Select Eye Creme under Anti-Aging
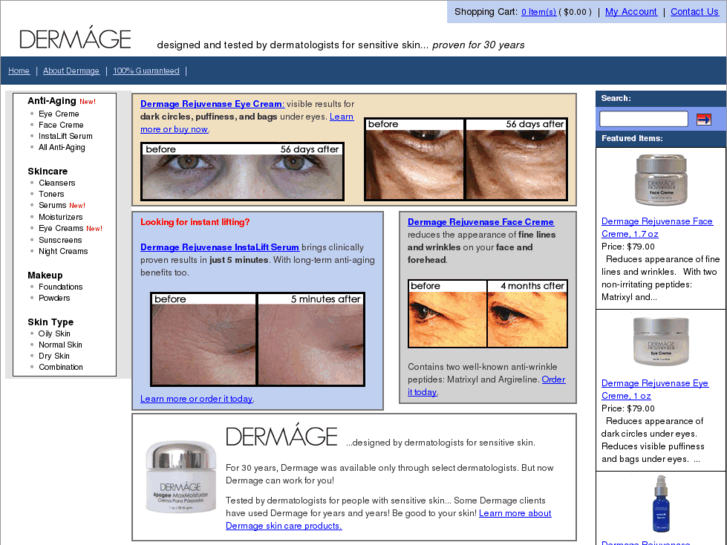This screenshot has height=545, width=727. click(x=58, y=114)
